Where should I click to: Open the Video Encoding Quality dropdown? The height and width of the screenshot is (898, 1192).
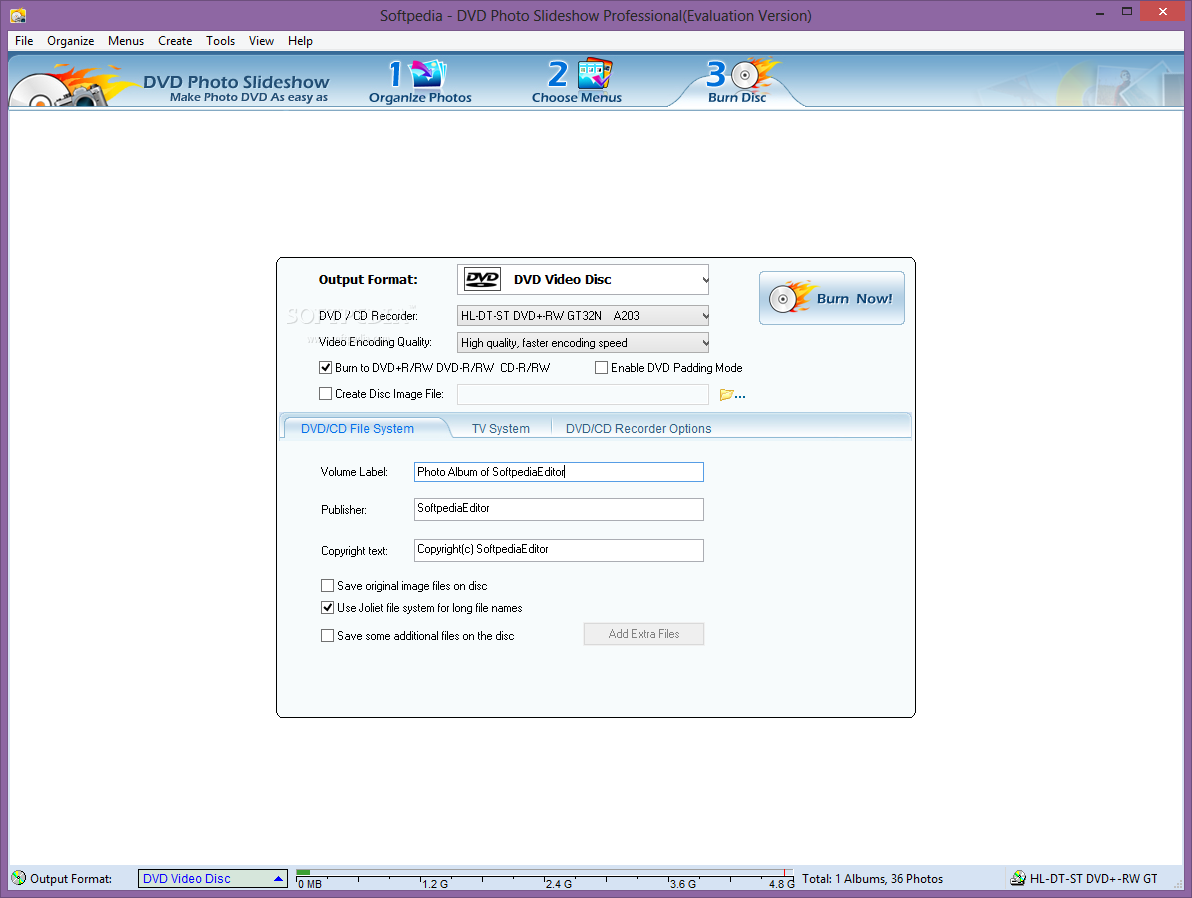(x=583, y=343)
